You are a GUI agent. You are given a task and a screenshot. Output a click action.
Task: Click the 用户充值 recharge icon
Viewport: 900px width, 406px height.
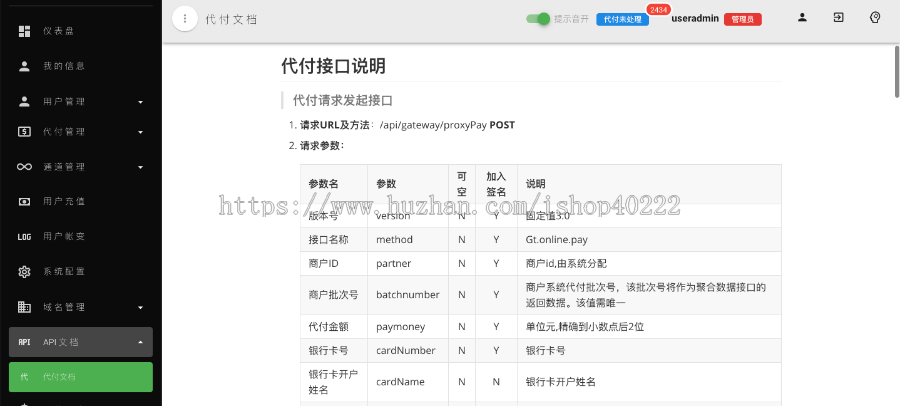24,201
